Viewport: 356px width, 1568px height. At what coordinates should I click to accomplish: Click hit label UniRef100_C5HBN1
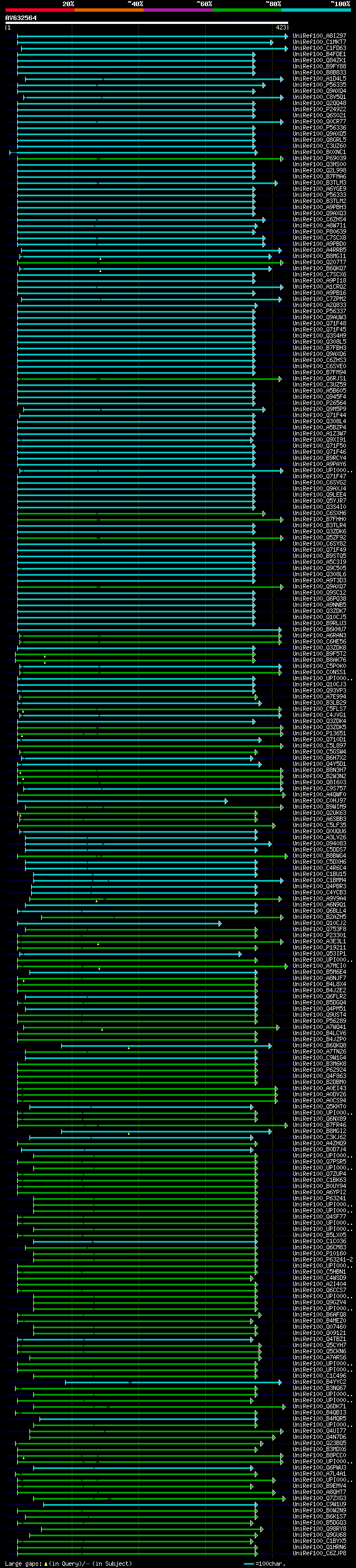click(x=319, y=1273)
